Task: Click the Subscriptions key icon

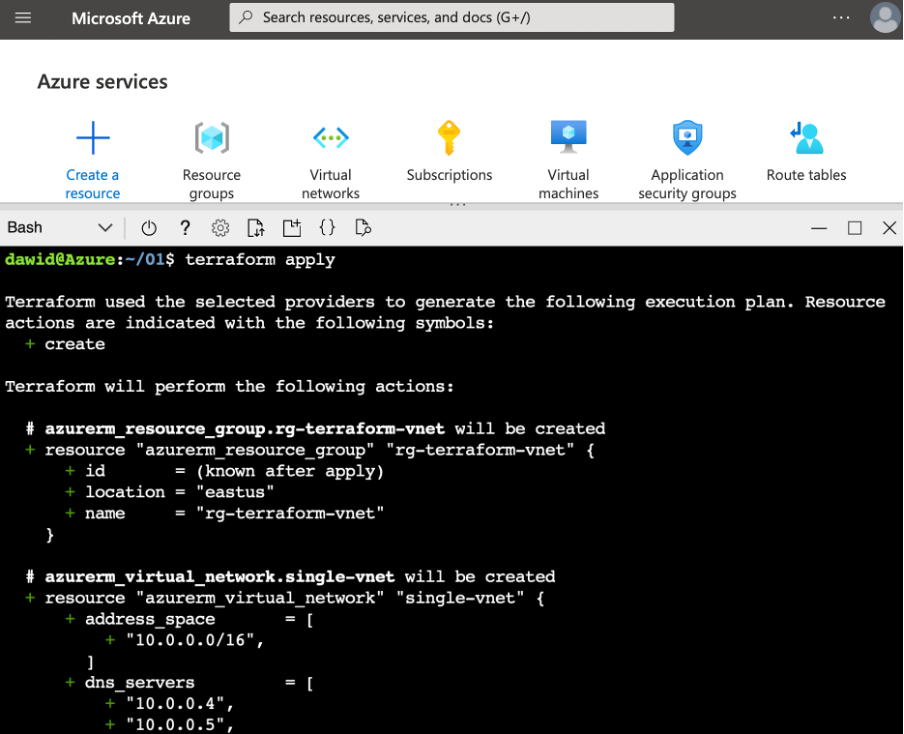Action: (449, 138)
